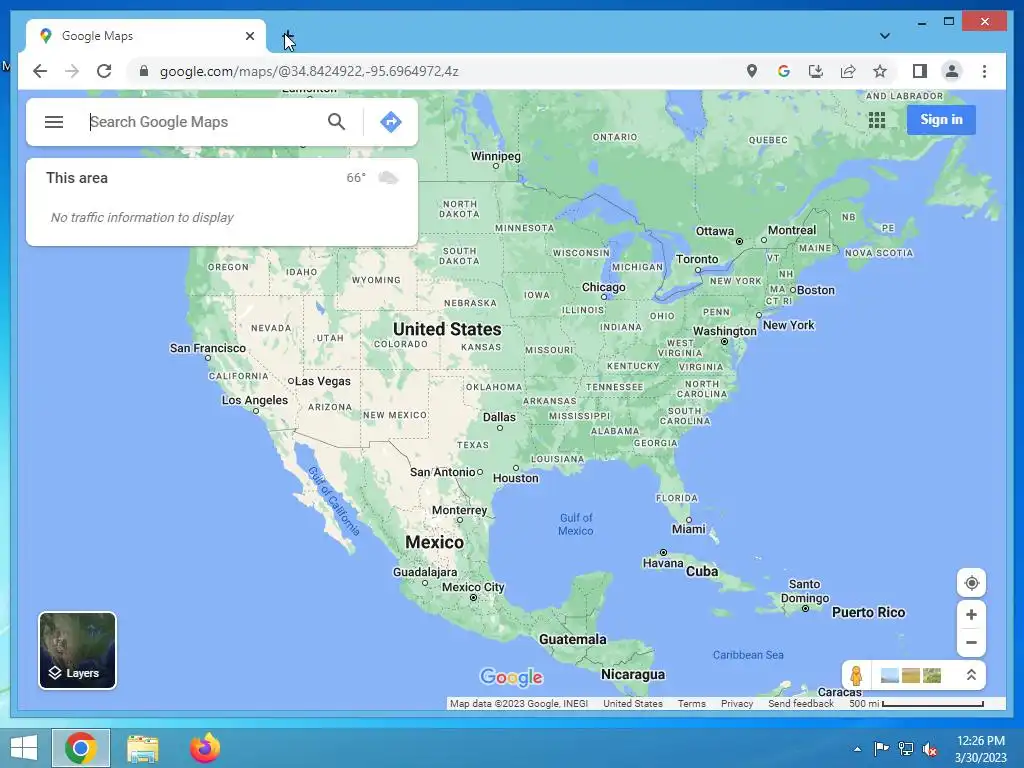Open Directions with the blue arrow icon
The height and width of the screenshot is (768, 1024).
point(391,121)
